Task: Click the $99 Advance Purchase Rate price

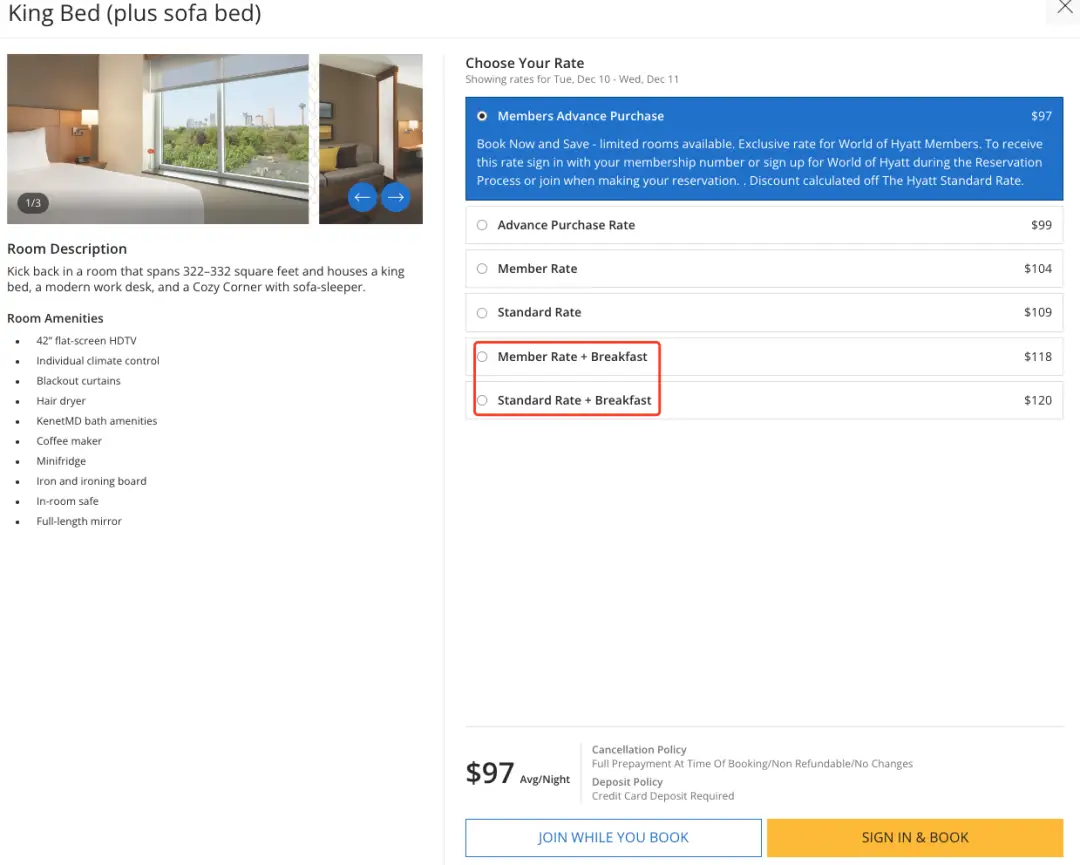Action: pyautogui.click(x=1041, y=225)
